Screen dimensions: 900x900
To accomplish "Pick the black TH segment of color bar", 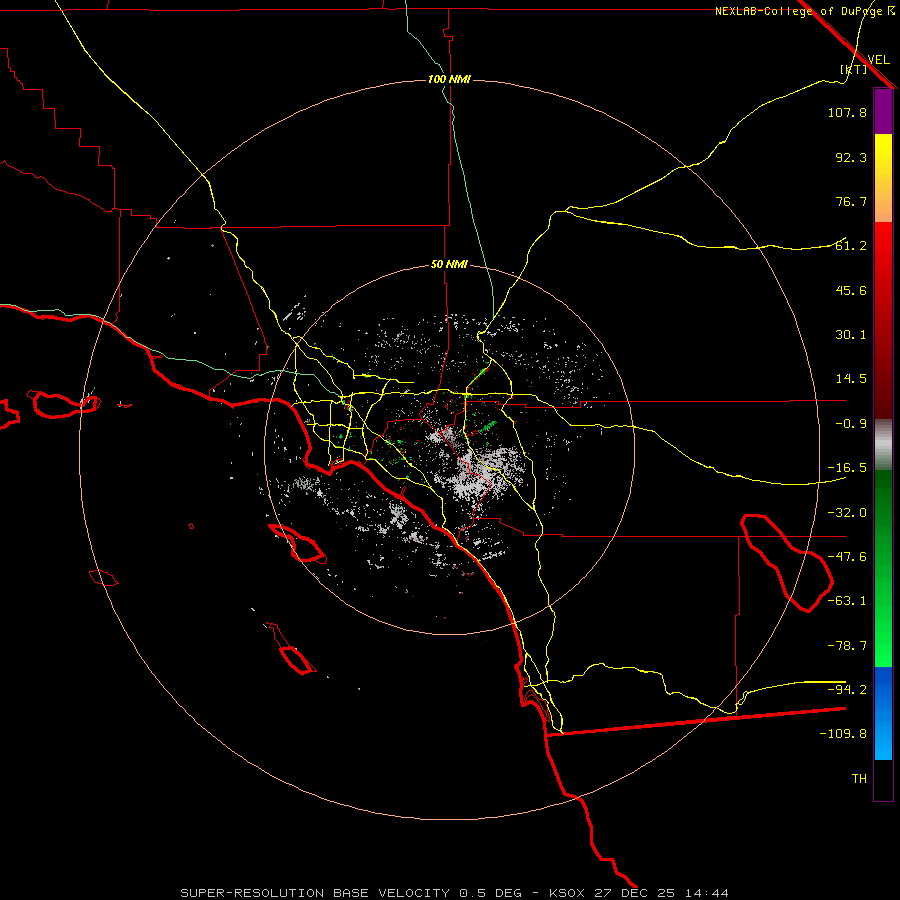I will pos(883,780).
